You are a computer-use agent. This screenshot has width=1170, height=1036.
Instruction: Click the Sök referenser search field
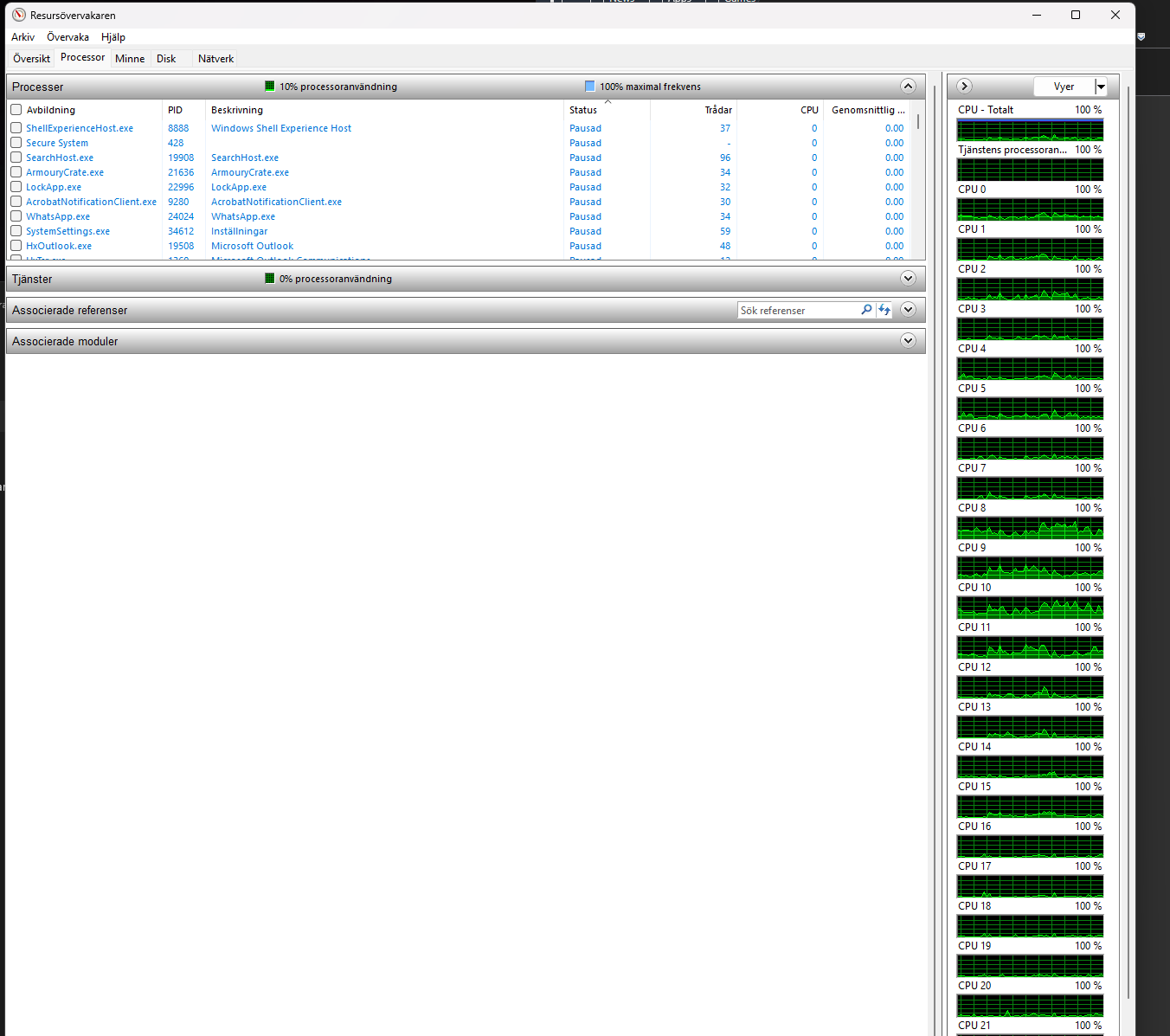tap(799, 310)
